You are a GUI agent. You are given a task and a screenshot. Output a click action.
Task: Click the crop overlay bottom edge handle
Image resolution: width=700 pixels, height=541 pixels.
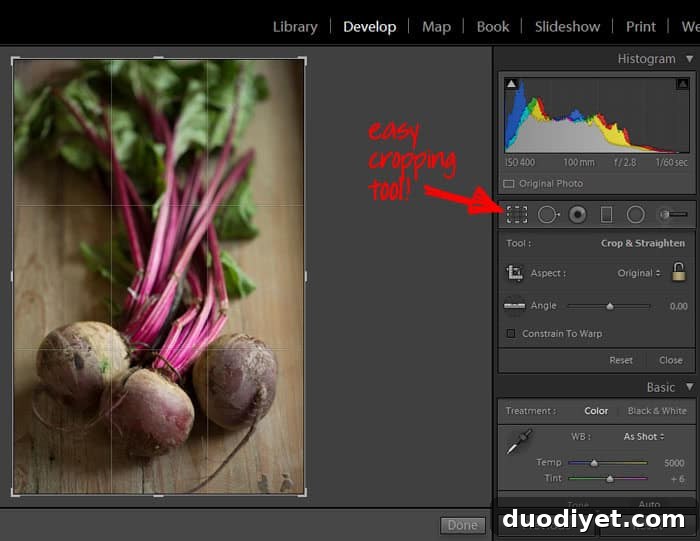tap(158, 495)
